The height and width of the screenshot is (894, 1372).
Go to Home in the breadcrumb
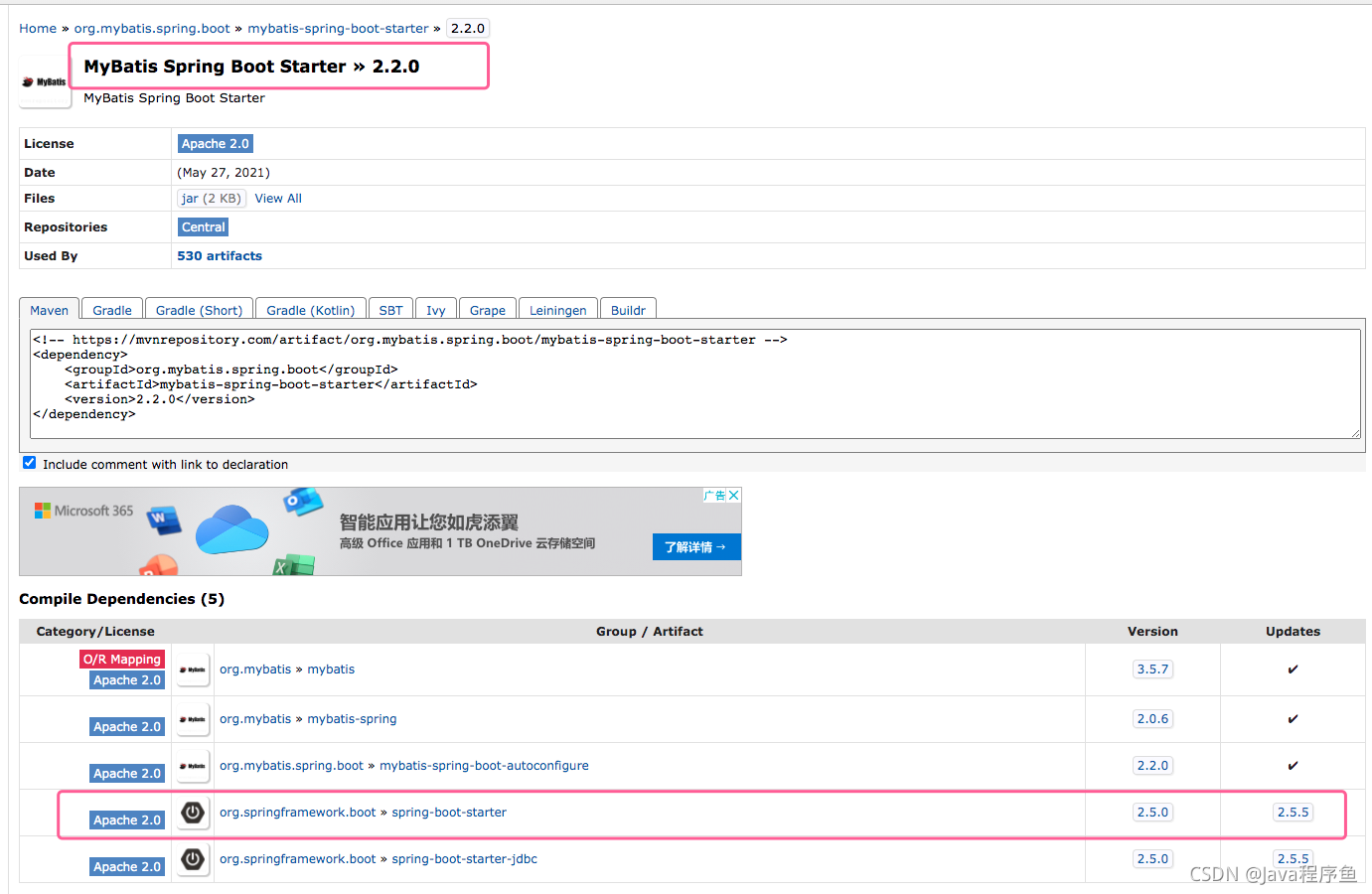(38, 29)
